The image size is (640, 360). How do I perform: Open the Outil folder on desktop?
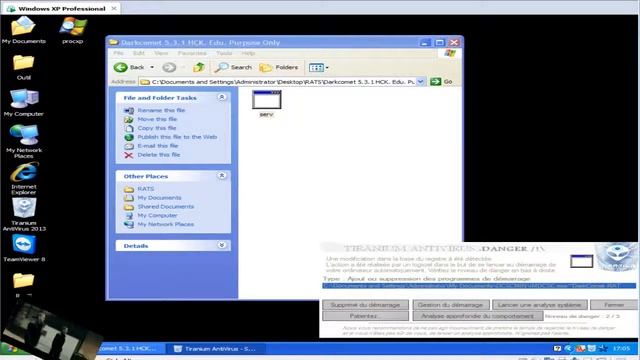pyautogui.click(x=23, y=67)
